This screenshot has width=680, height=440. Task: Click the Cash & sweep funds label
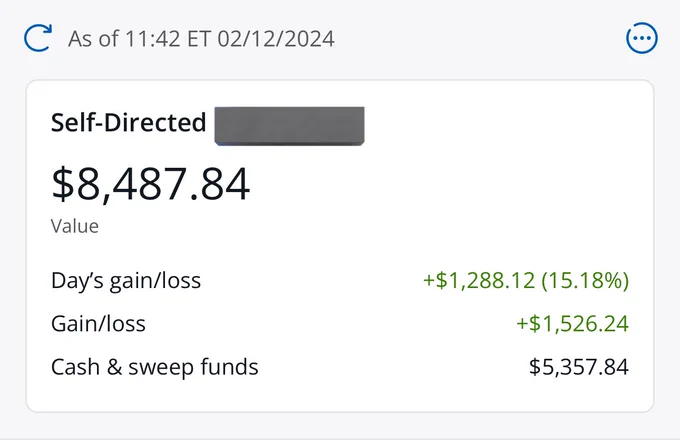154,367
